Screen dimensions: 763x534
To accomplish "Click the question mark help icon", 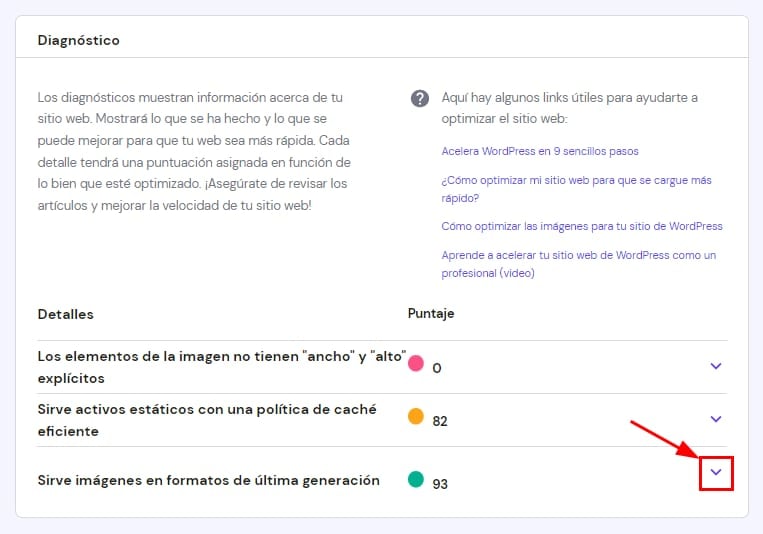I will pos(419,98).
